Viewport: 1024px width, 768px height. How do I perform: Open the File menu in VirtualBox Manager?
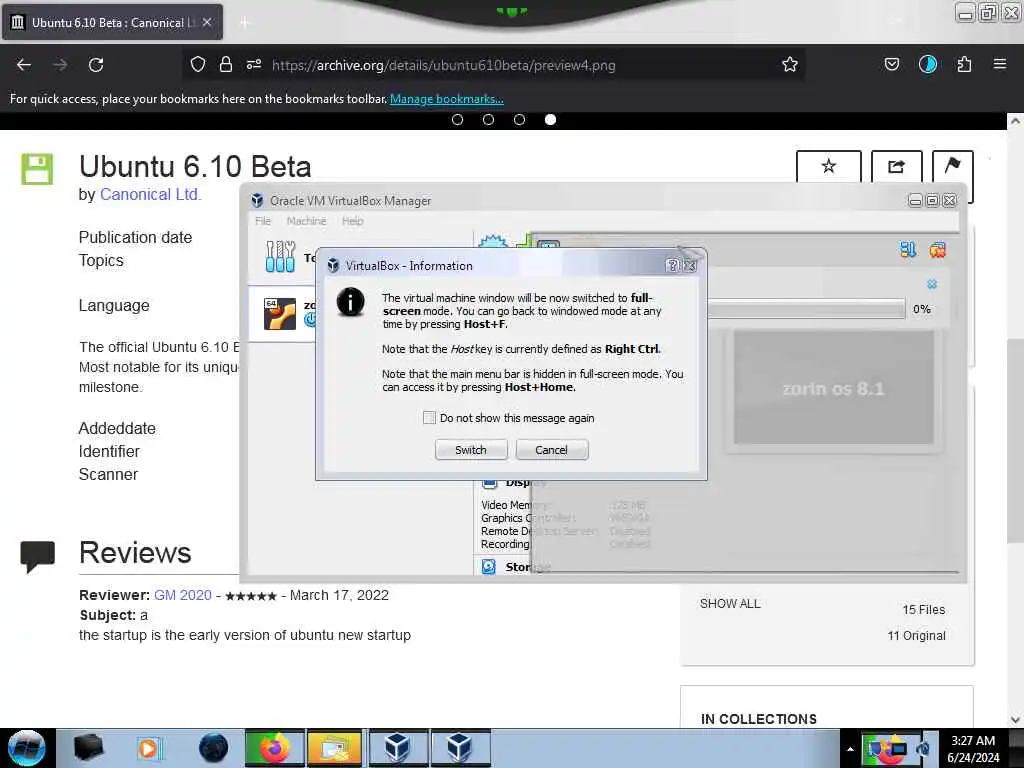263,221
